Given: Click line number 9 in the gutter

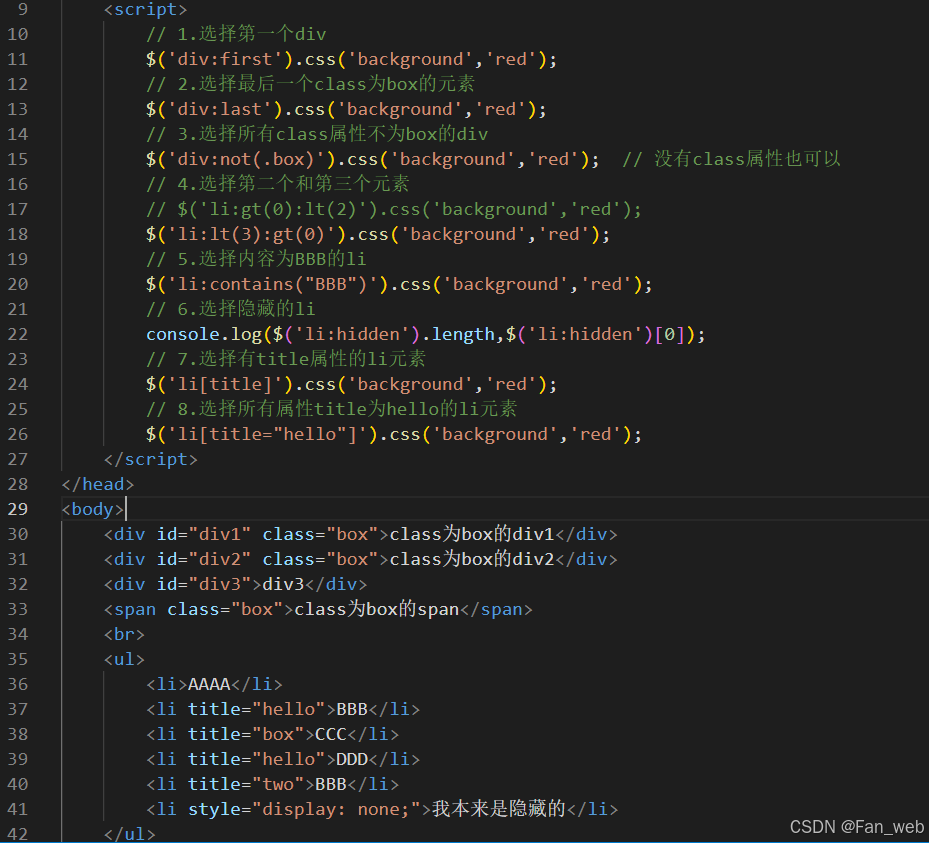Looking at the screenshot, I should point(23,9).
